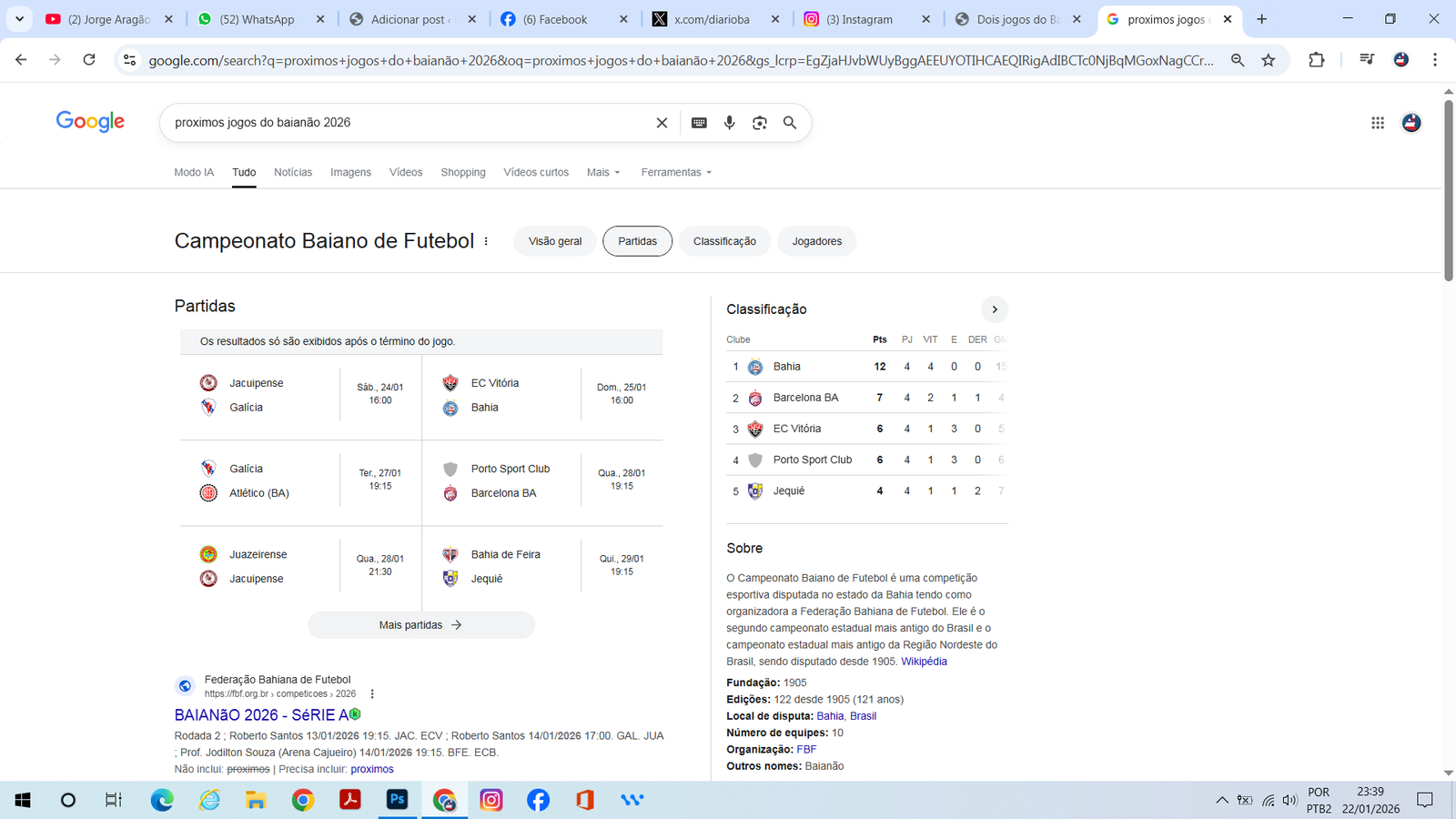
Task: Click the voice search microphone icon
Action: (x=729, y=123)
